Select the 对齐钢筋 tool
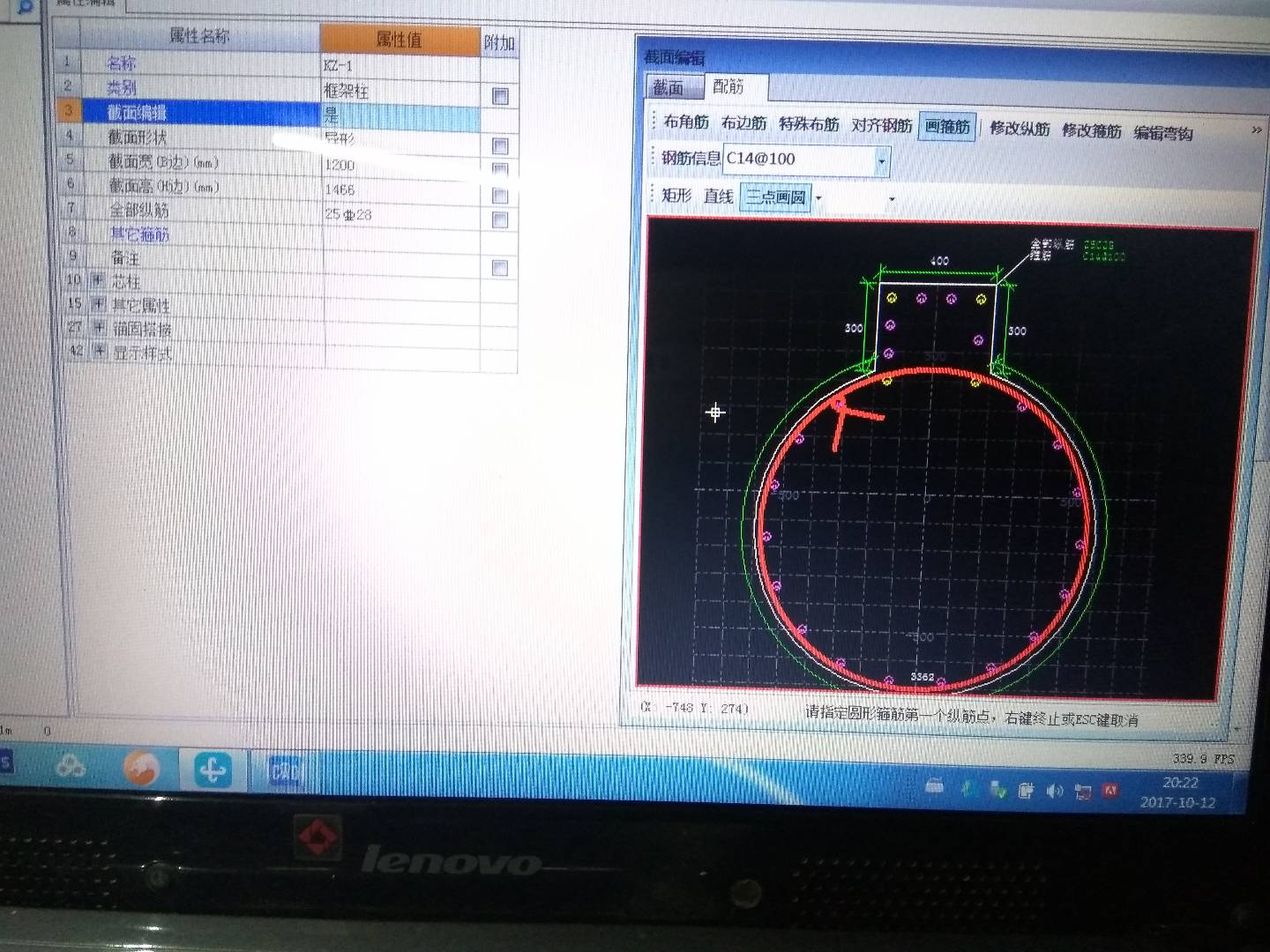Viewport: 1270px width, 952px height. pos(881,125)
